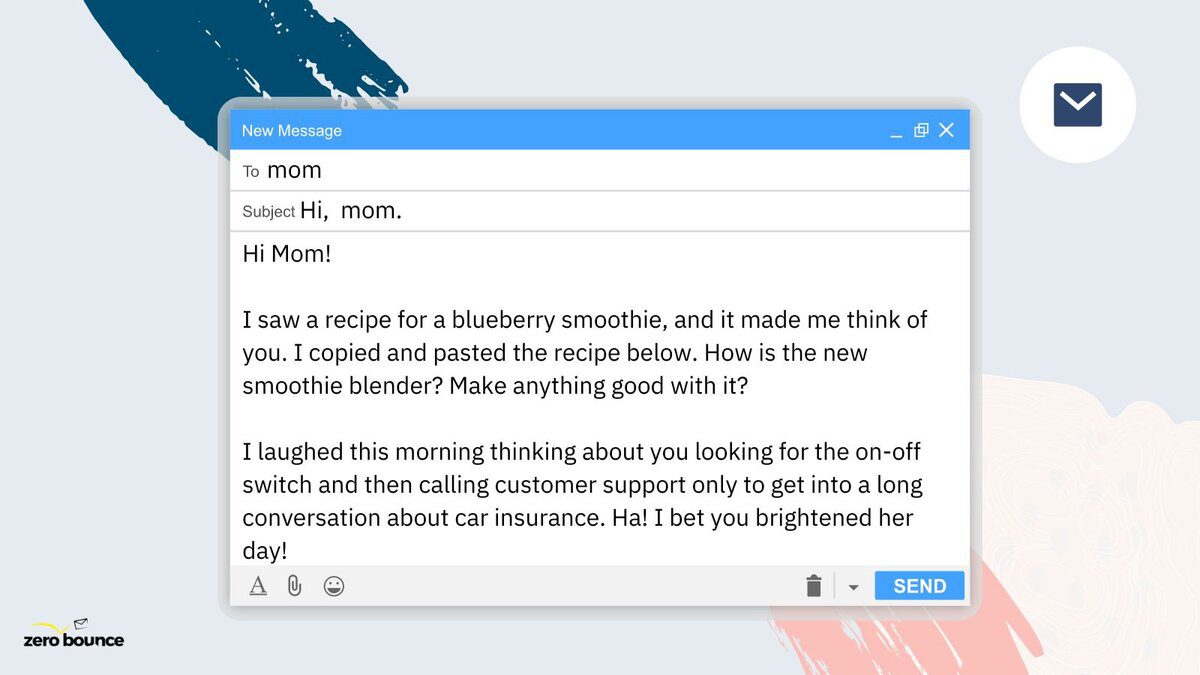The image size is (1200, 675).
Task: Click the pop-out window icon
Action: tap(921, 129)
